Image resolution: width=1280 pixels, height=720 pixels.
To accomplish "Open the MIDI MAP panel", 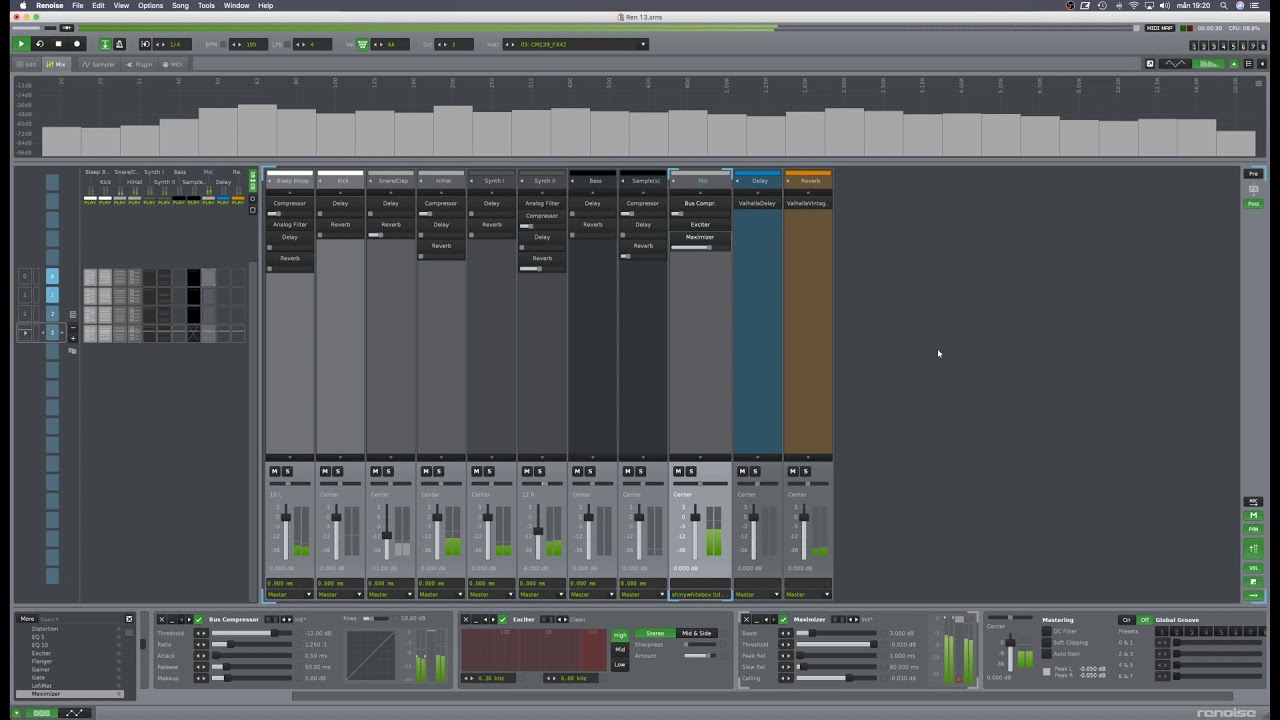I will coord(1160,28).
